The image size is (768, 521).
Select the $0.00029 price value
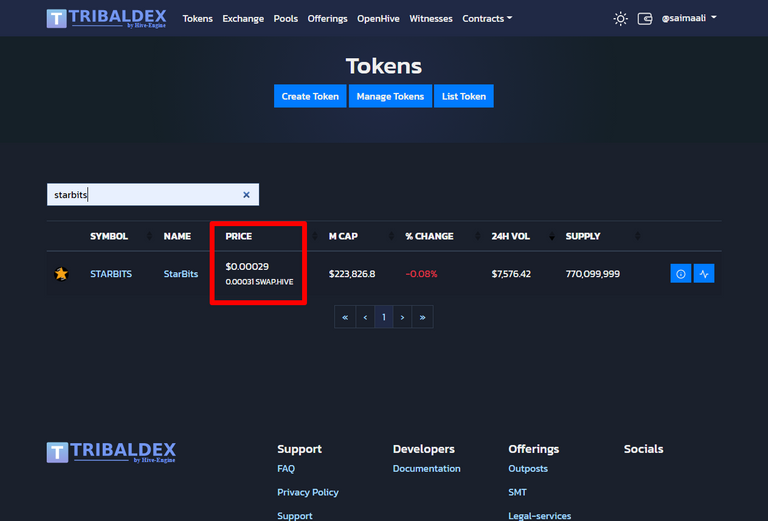pos(247,266)
